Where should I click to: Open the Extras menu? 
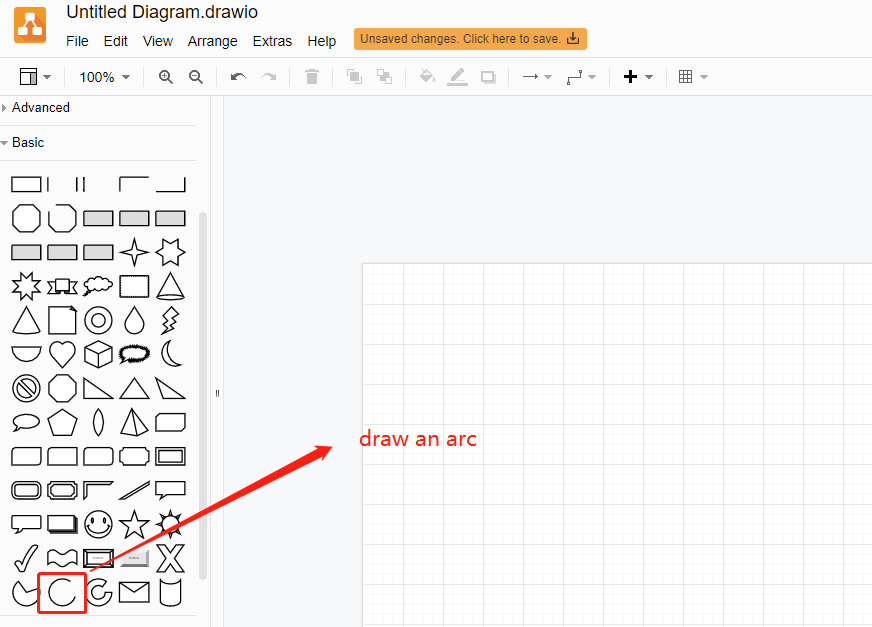pyautogui.click(x=272, y=41)
